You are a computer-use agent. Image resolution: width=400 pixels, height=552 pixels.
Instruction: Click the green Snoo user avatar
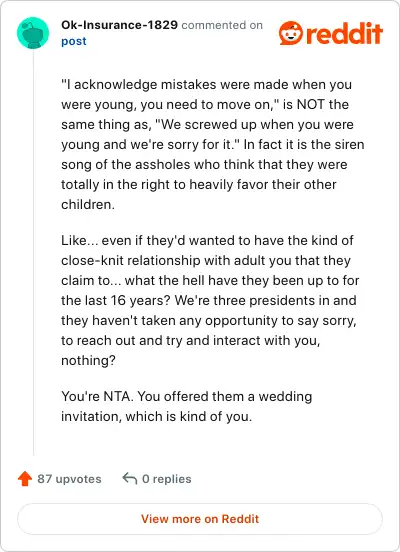tap(33, 33)
